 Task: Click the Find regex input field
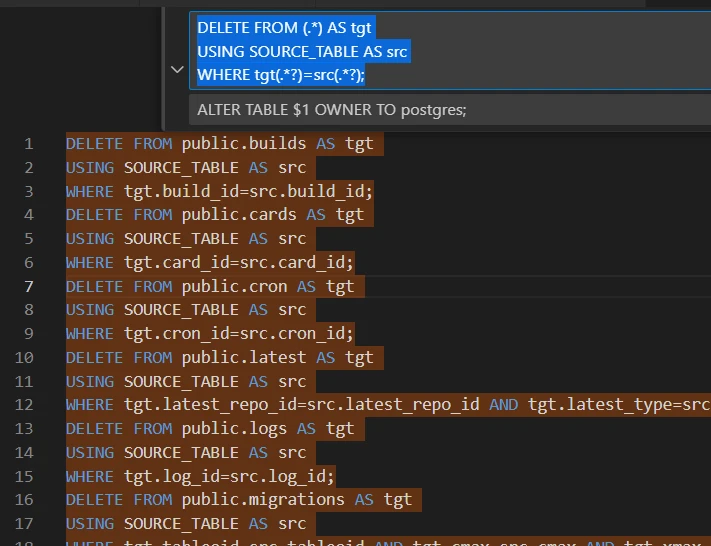pyautogui.click(x=450, y=51)
